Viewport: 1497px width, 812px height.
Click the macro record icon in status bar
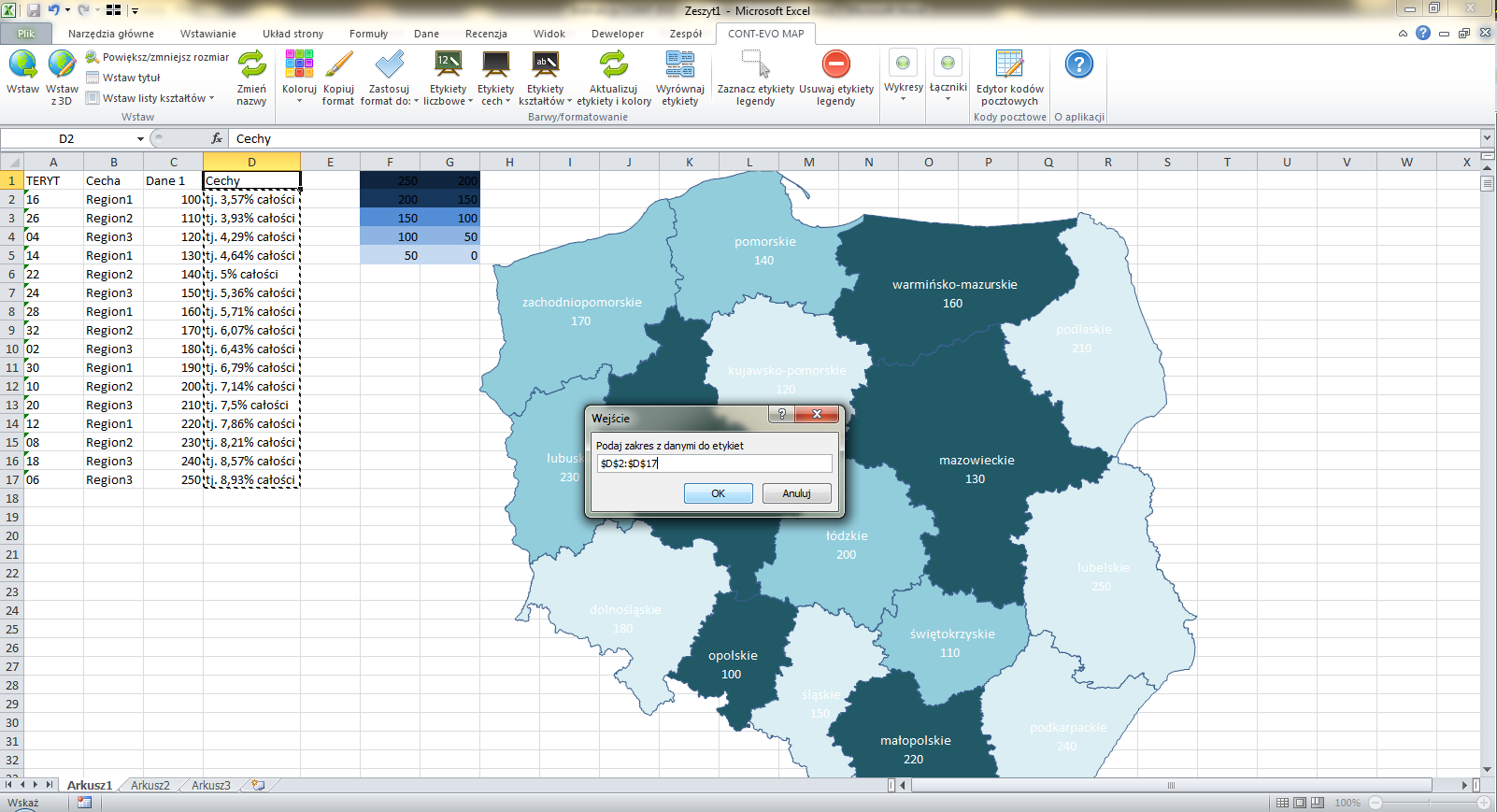(85, 803)
